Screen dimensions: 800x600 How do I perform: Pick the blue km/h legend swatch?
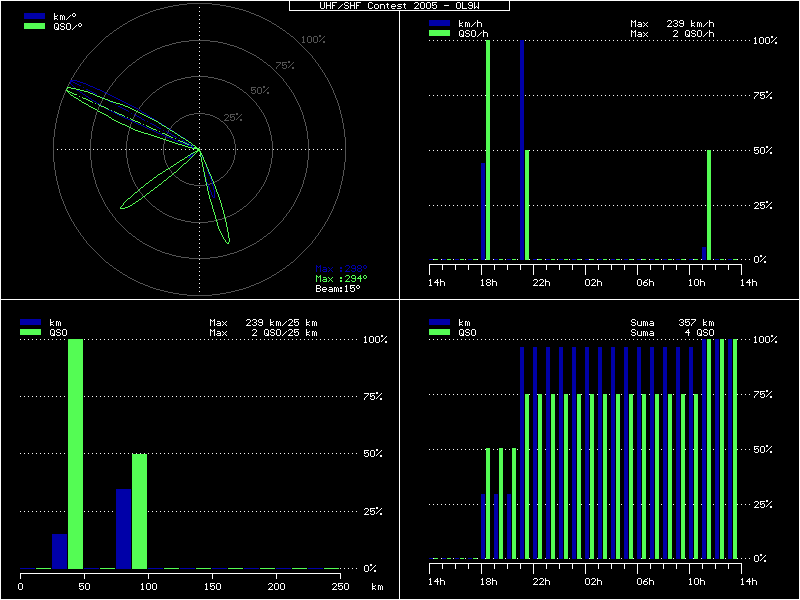click(x=439, y=23)
